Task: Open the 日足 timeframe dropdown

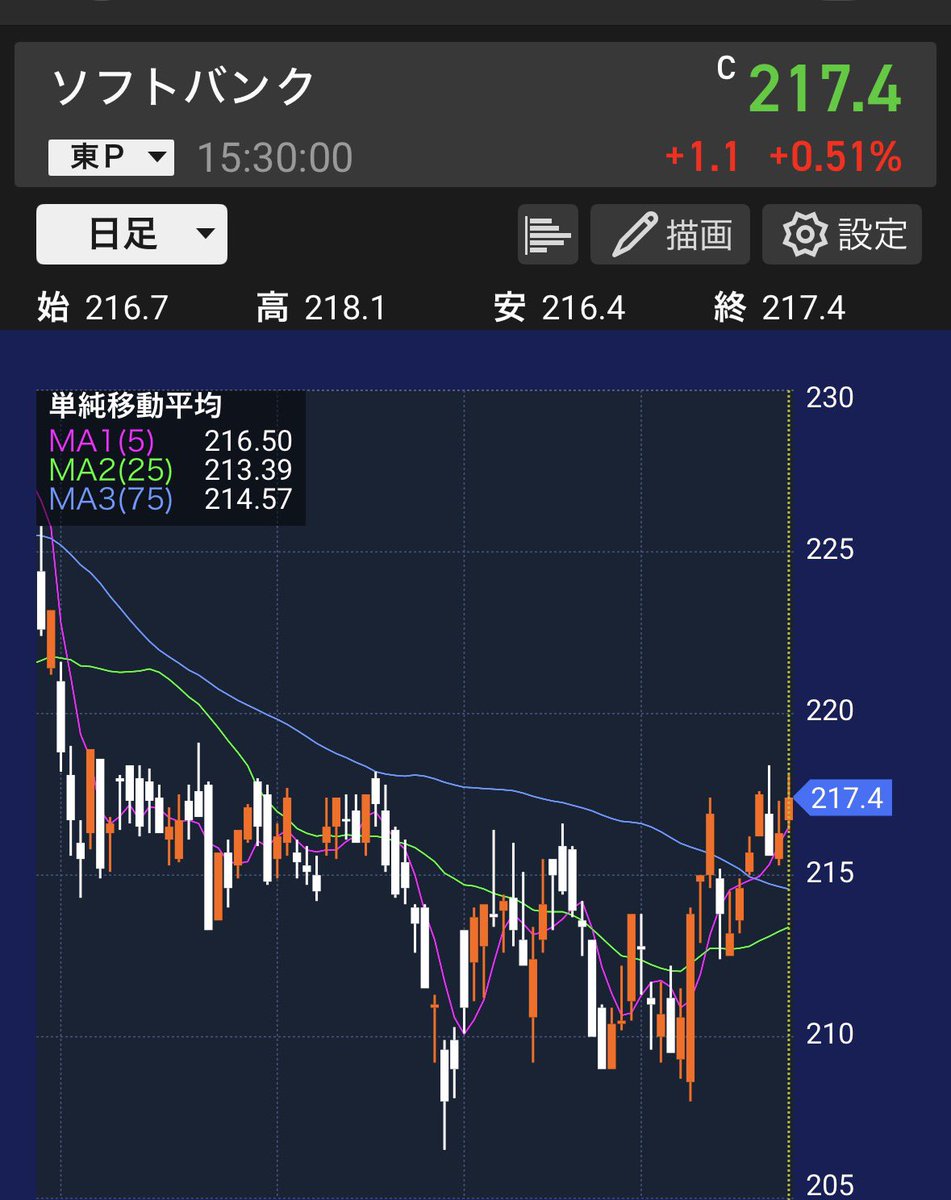Action: click(x=131, y=235)
